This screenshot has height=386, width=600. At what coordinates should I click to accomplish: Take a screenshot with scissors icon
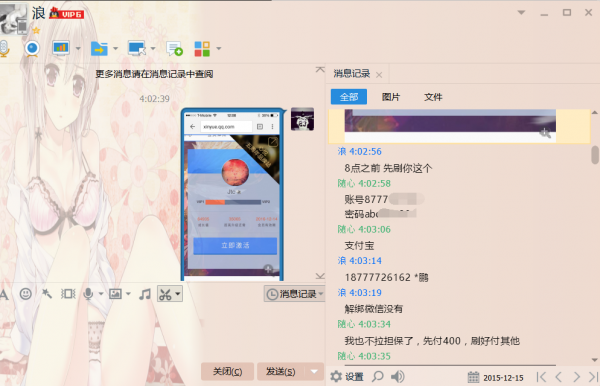pyautogui.click(x=165, y=294)
